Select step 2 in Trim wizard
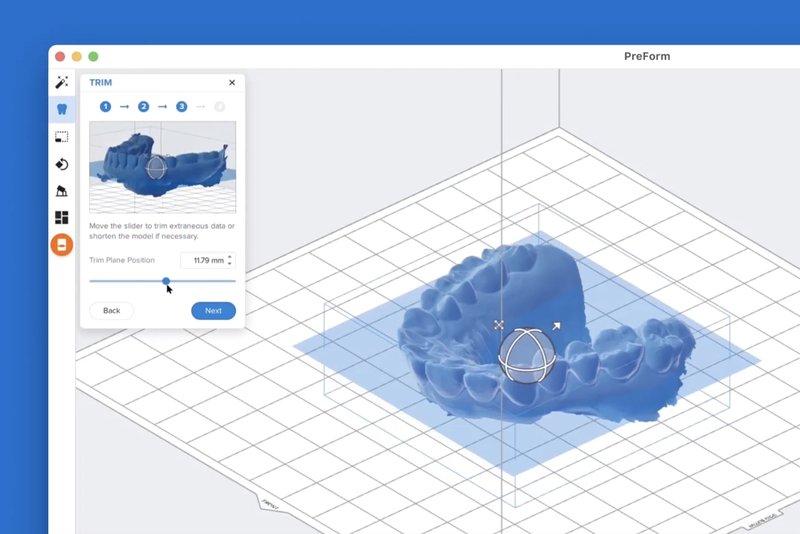 [x=143, y=106]
